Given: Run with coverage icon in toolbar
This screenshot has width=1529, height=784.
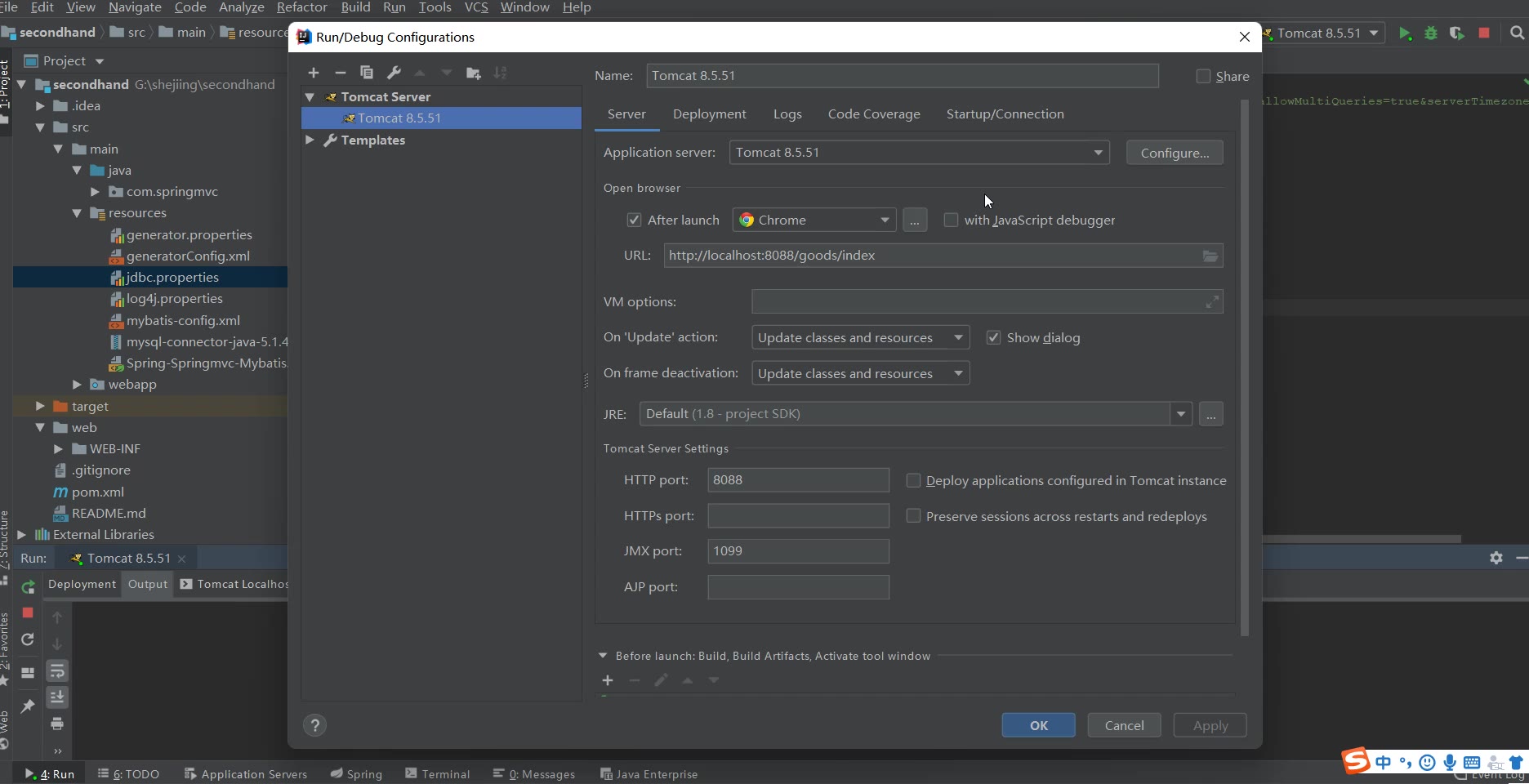Looking at the screenshot, I should [x=1457, y=33].
